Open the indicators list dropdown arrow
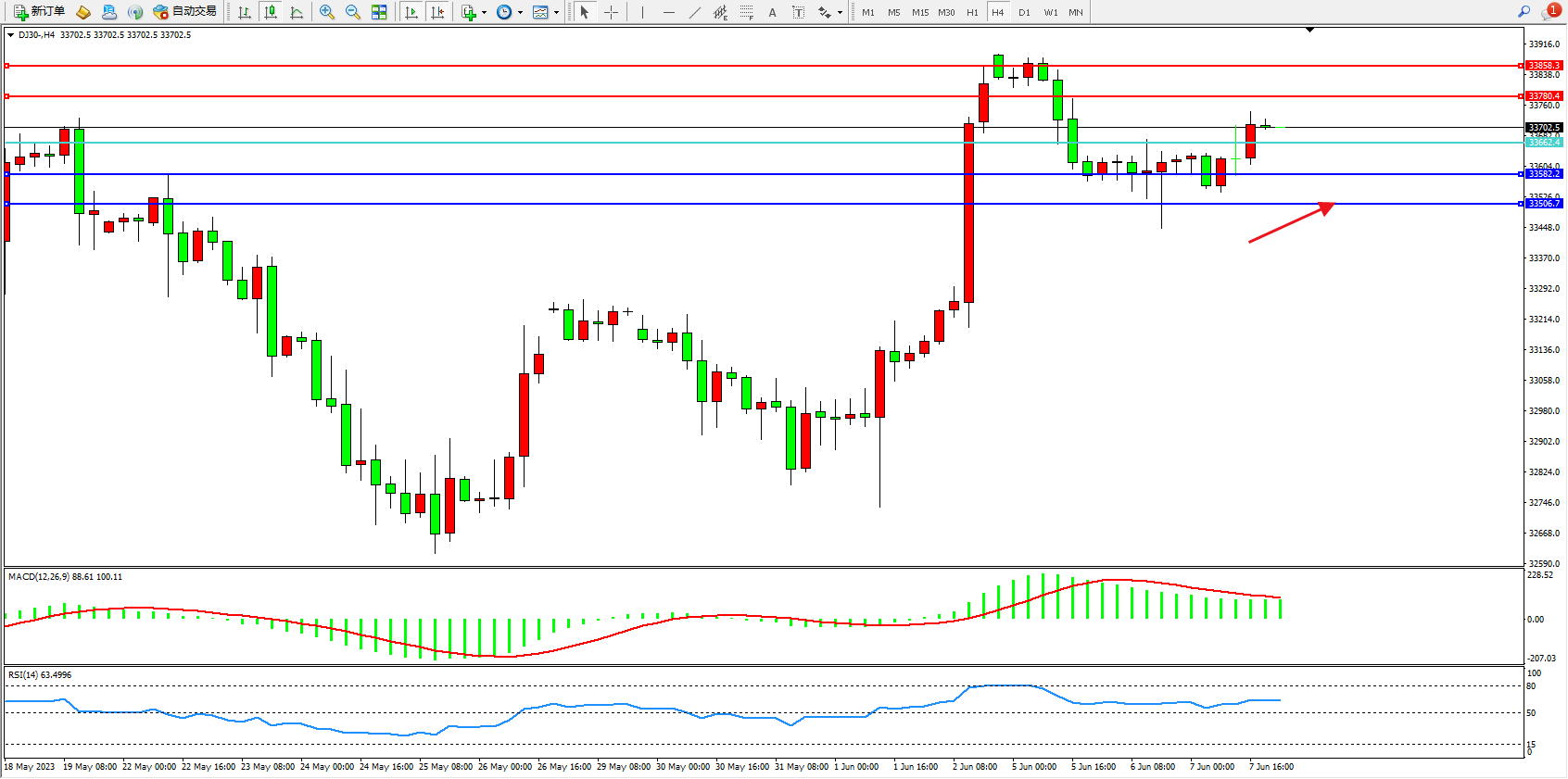 tap(484, 13)
